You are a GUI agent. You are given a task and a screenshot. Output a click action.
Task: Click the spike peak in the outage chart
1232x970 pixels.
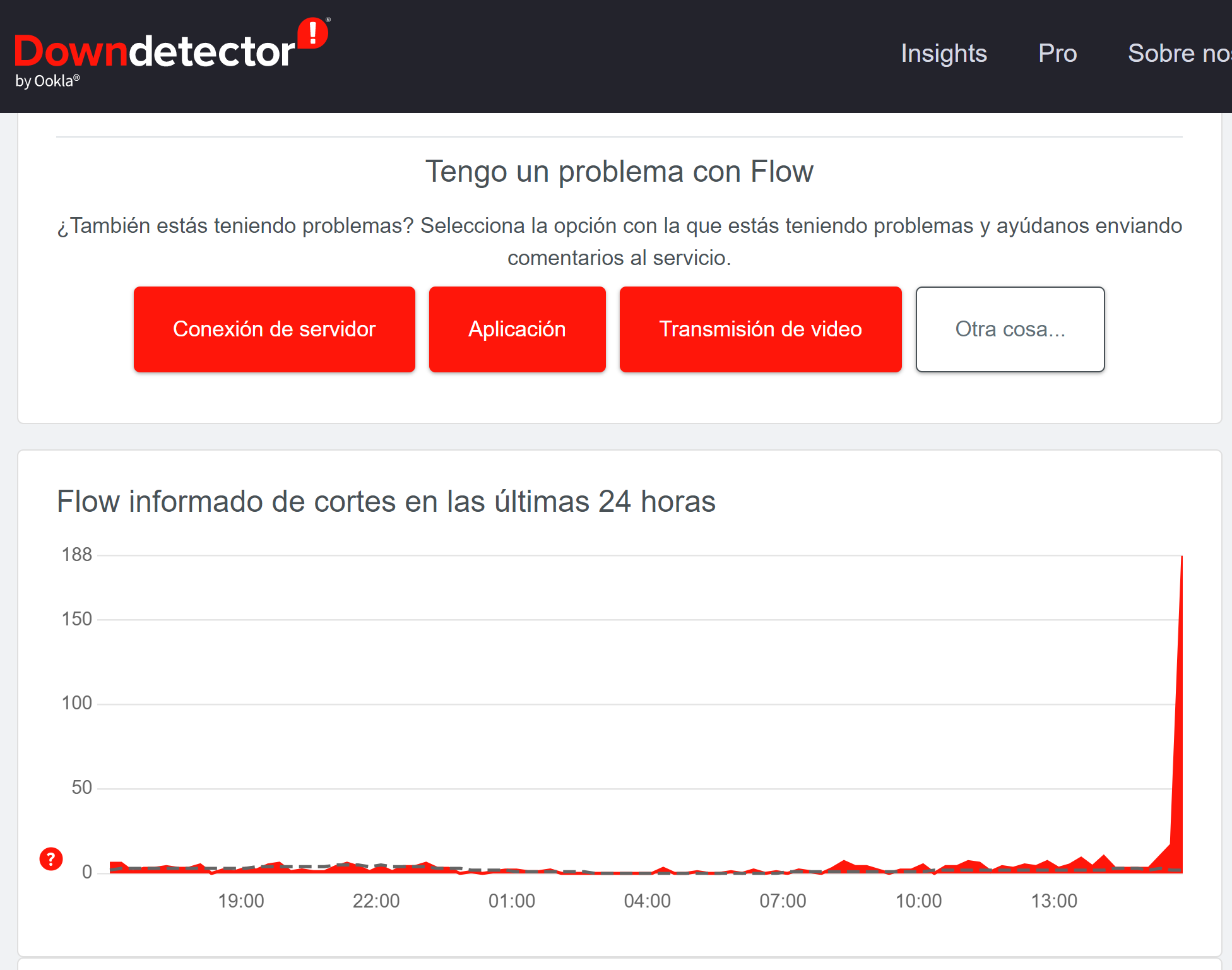[1182, 557]
